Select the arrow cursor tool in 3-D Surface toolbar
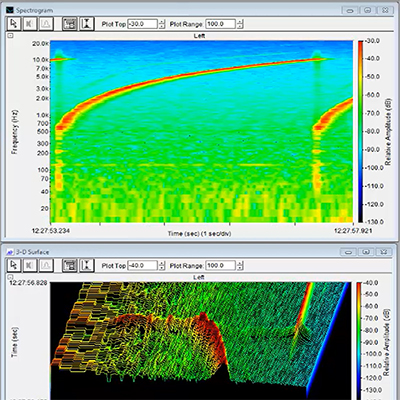The width and height of the screenshot is (400, 400). tap(14, 265)
